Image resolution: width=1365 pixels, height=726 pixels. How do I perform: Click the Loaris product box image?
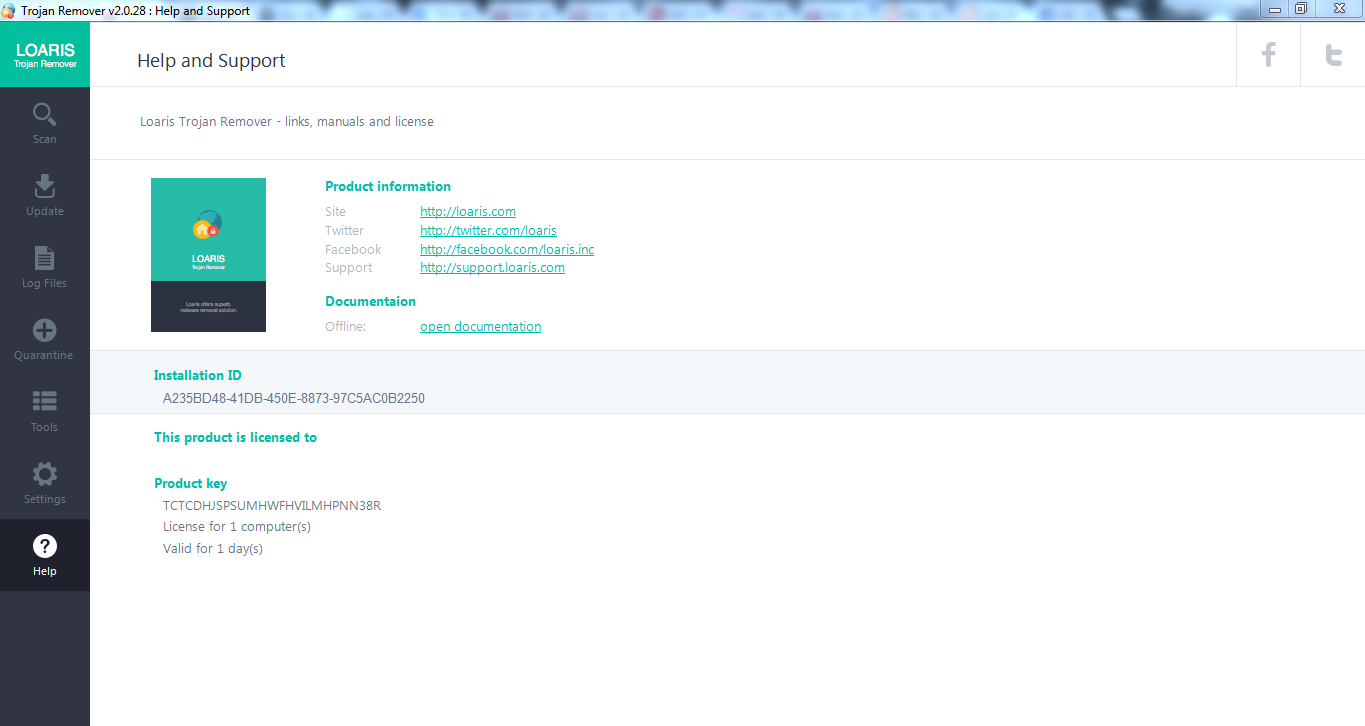pos(208,255)
